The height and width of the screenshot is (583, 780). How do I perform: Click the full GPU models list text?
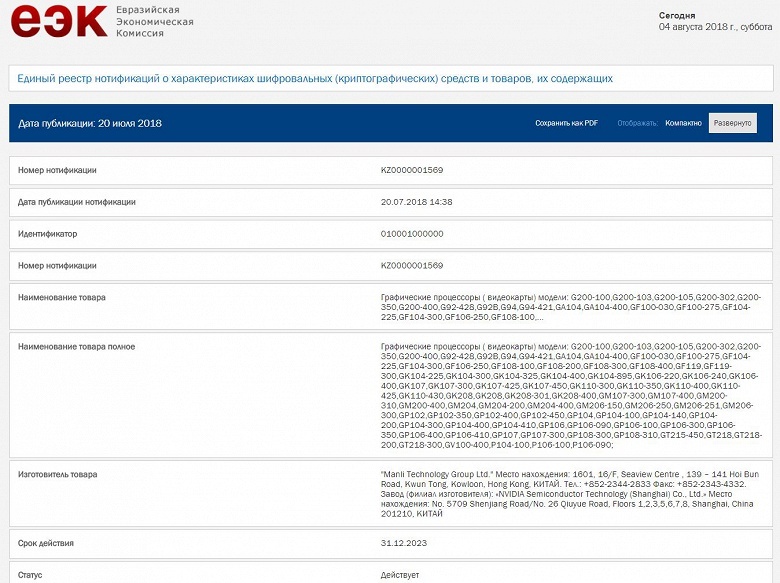[571, 395]
